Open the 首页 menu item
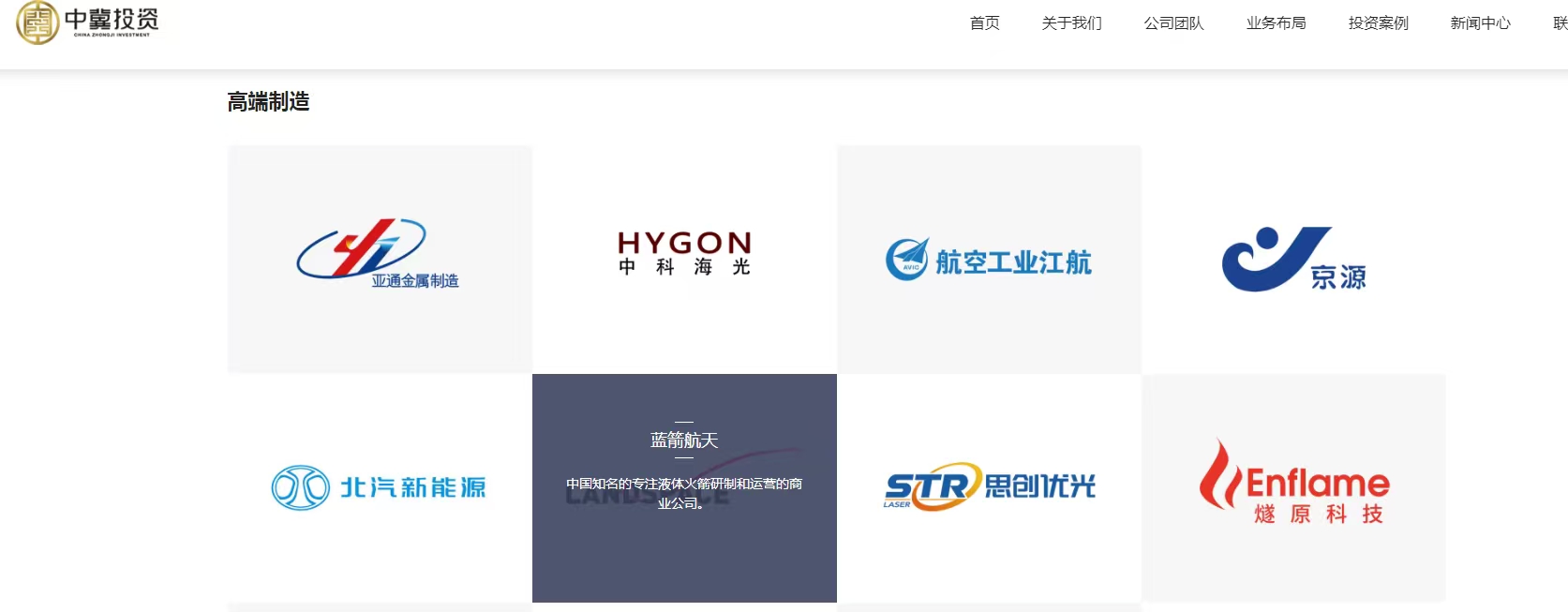The height and width of the screenshot is (612, 1568). [x=984, y=23]
